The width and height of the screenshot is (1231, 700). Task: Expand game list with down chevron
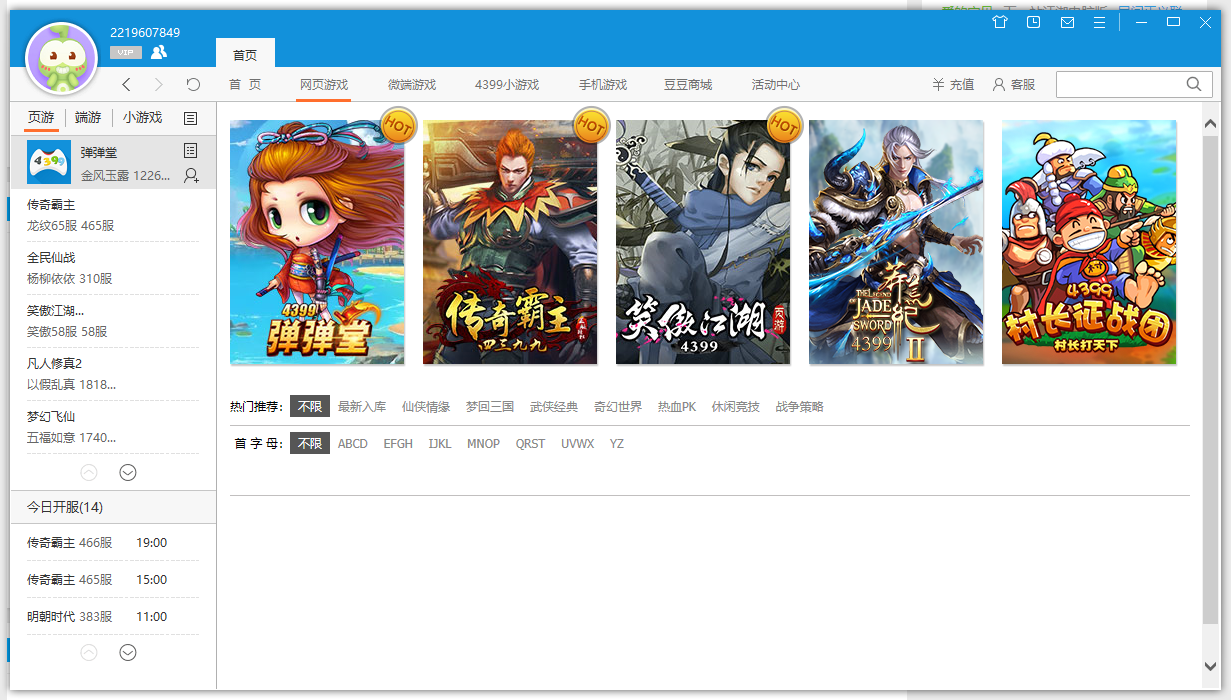(128, 473)
